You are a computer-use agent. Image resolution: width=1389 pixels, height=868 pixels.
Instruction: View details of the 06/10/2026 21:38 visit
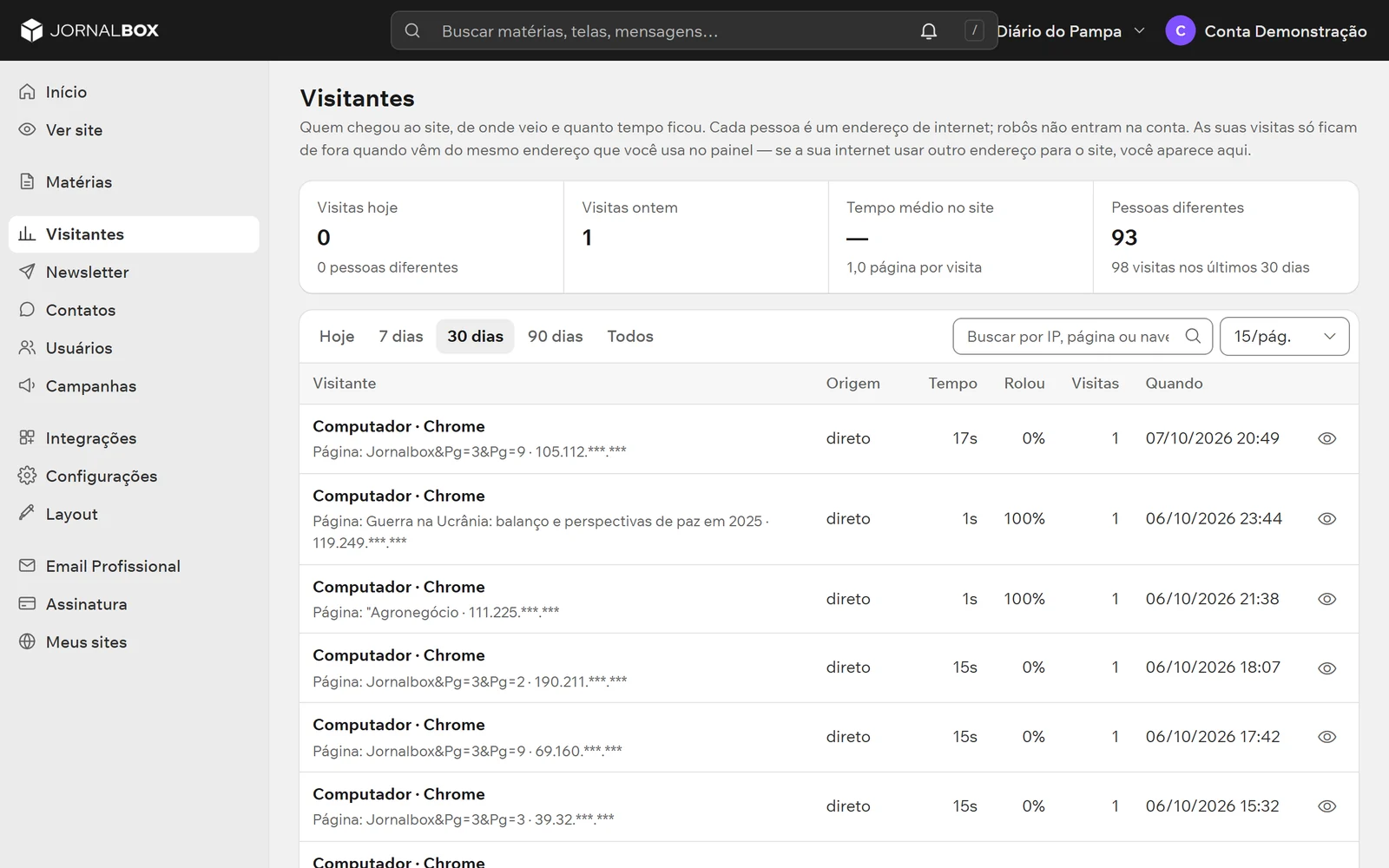point(1326,599)
